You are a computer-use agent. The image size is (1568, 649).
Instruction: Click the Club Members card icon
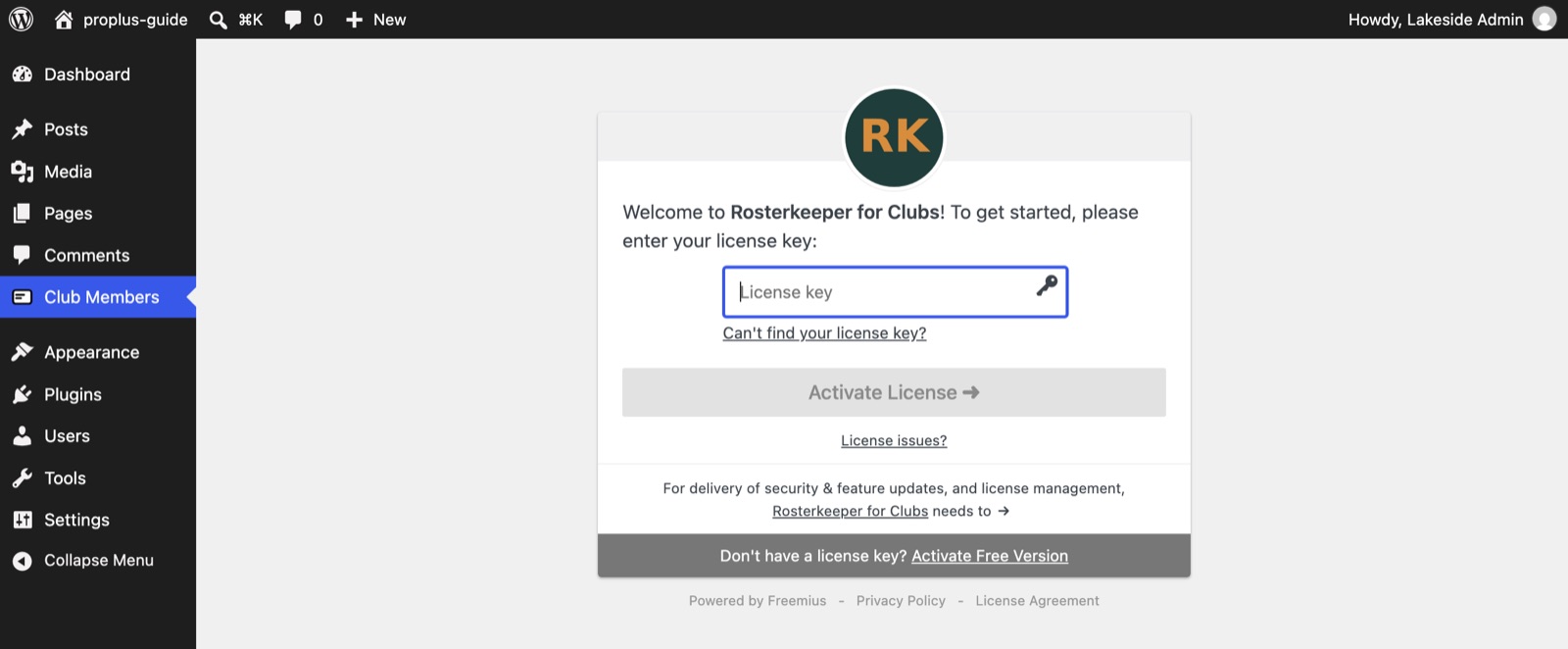[22, 297]
